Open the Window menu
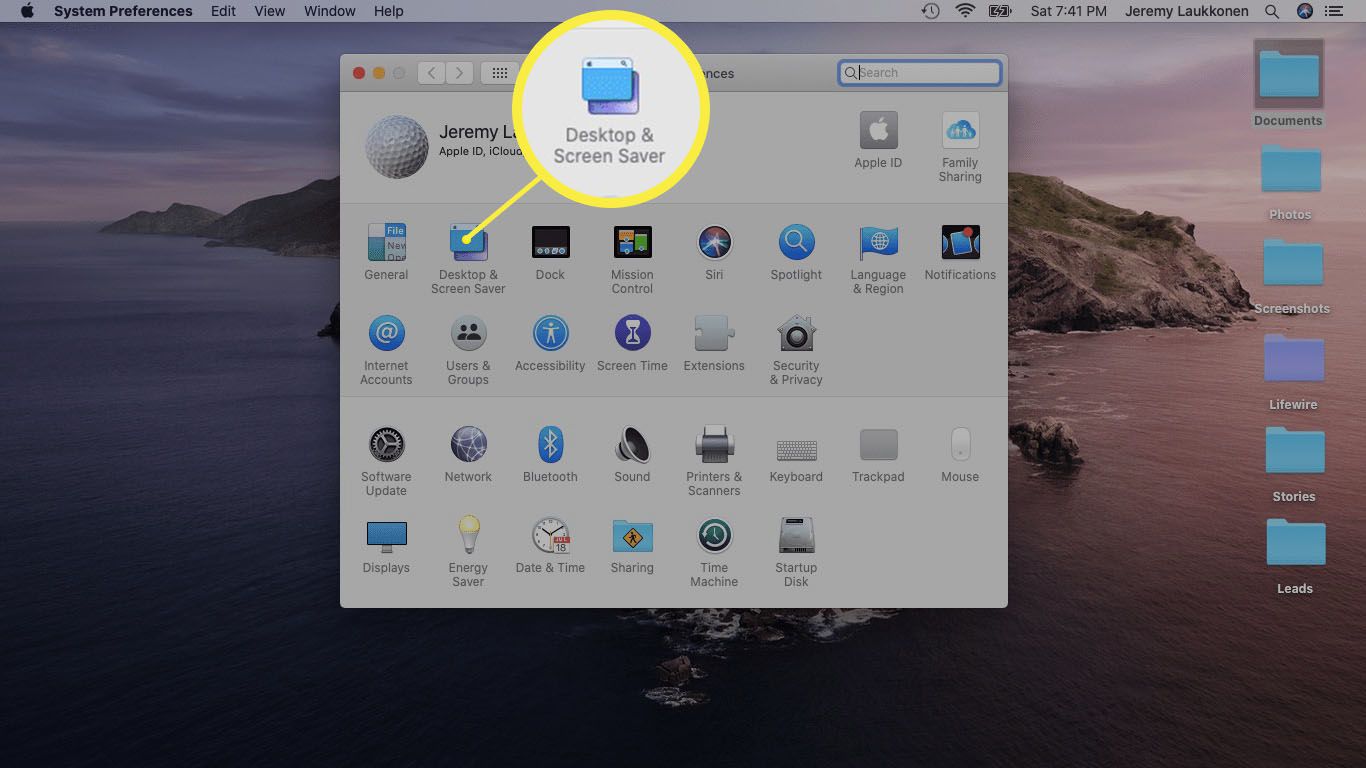 (x=329, y=11)
